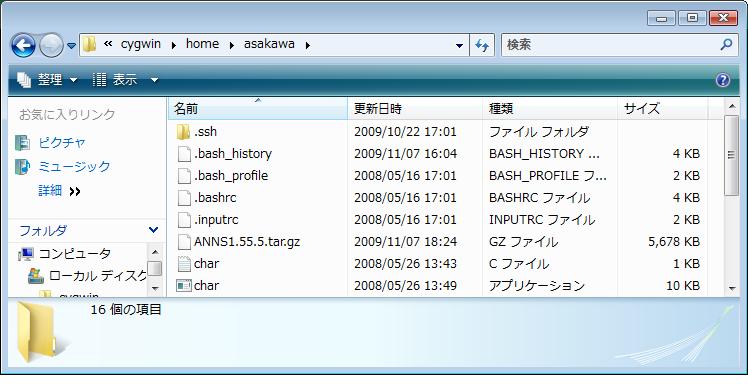Image resolution: width=748 pixels, height=384 pixels.
Task: Click the Music icon in favorites
Action: (x=22, y=166)
